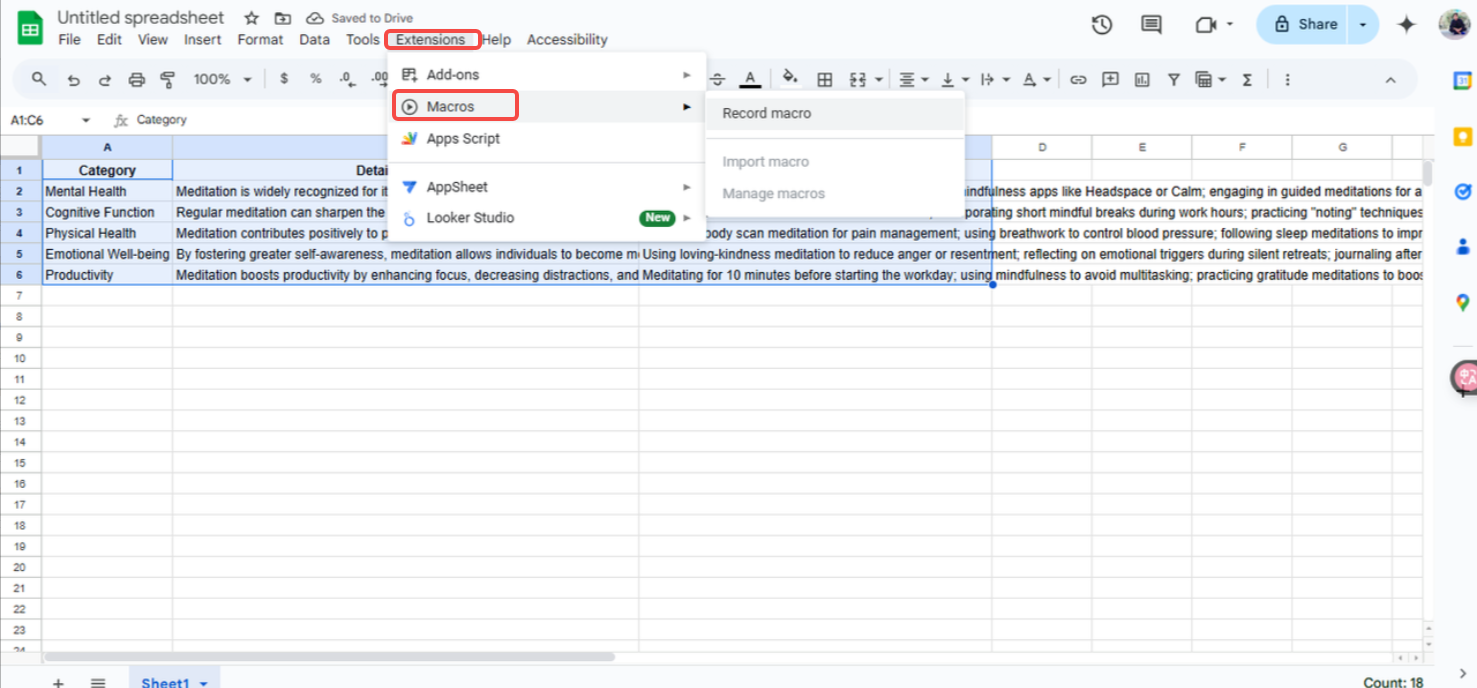Change the text color underlined A
The height and width of the screenshot is (688, 1477).
point(750,79)
